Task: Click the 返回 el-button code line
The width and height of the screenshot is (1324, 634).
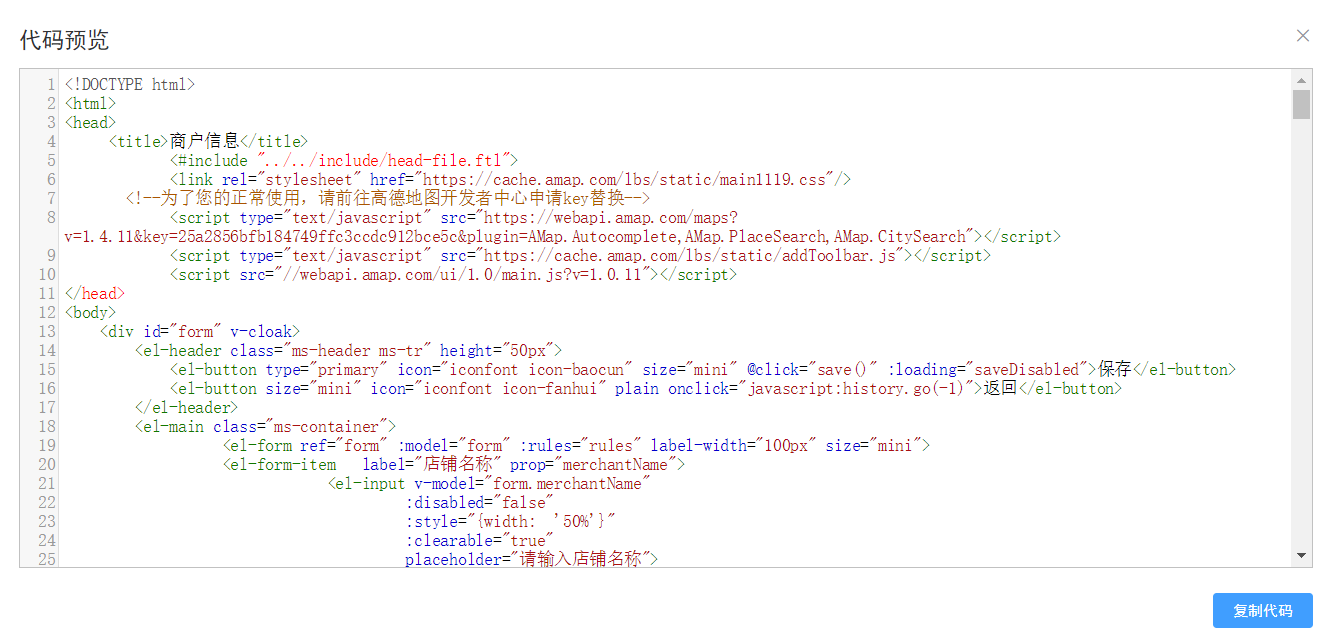Action: (x=645, y=389)
